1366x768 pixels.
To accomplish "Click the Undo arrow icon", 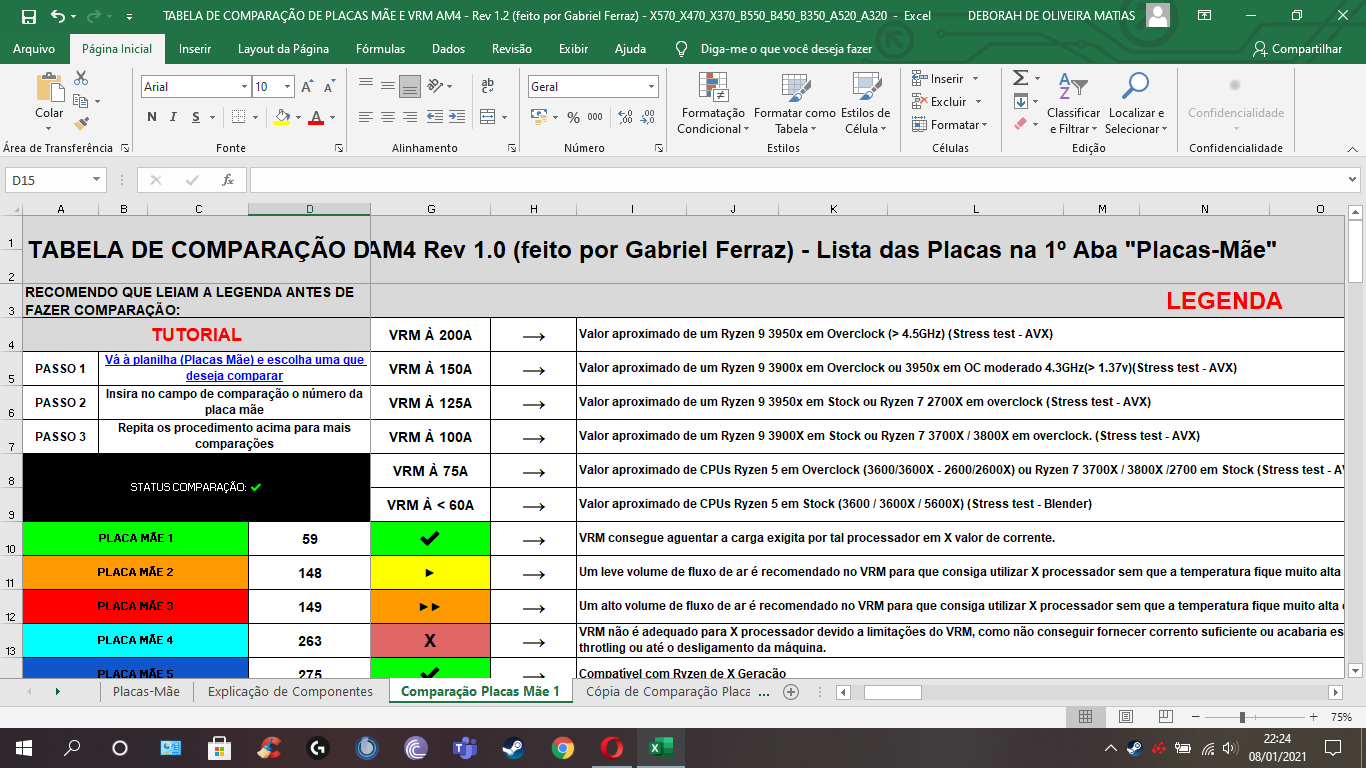I will (x=58, y=17).
